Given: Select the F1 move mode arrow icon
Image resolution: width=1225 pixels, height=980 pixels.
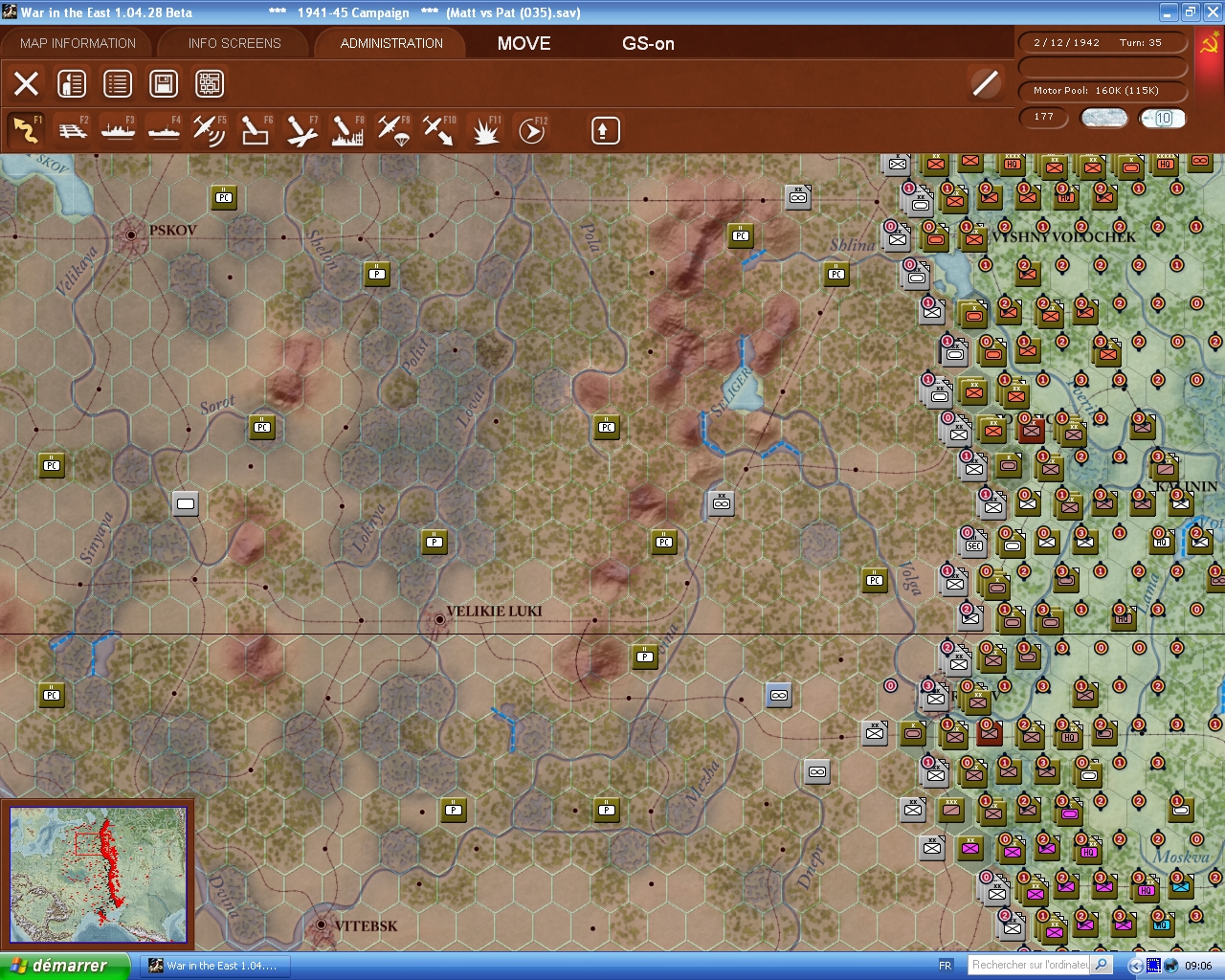Looking at the screenshot, I should coord(26,130).
